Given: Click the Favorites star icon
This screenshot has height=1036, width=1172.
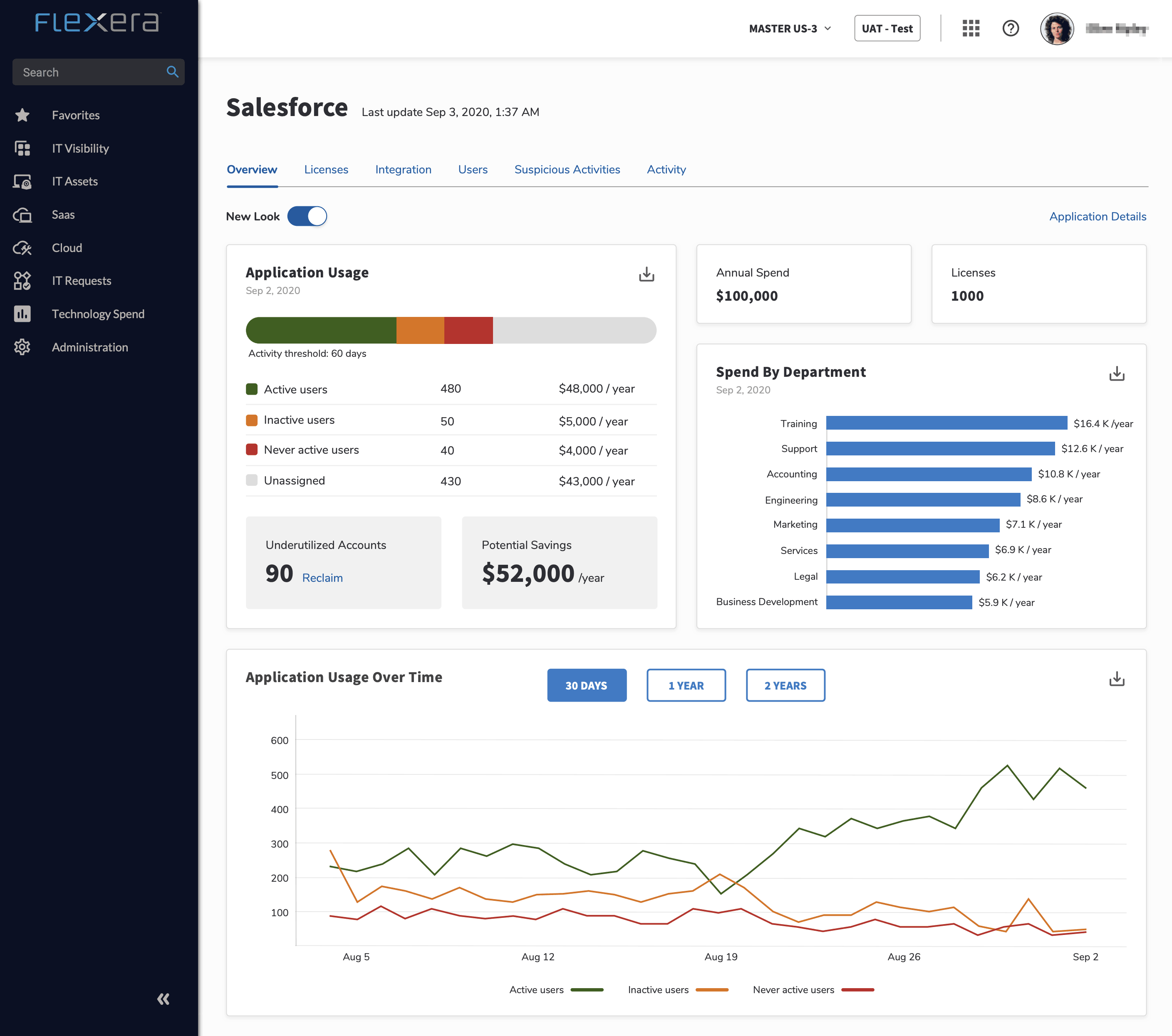Looking at the screenshot, I should pyautogui.click(x=22, y=115).
